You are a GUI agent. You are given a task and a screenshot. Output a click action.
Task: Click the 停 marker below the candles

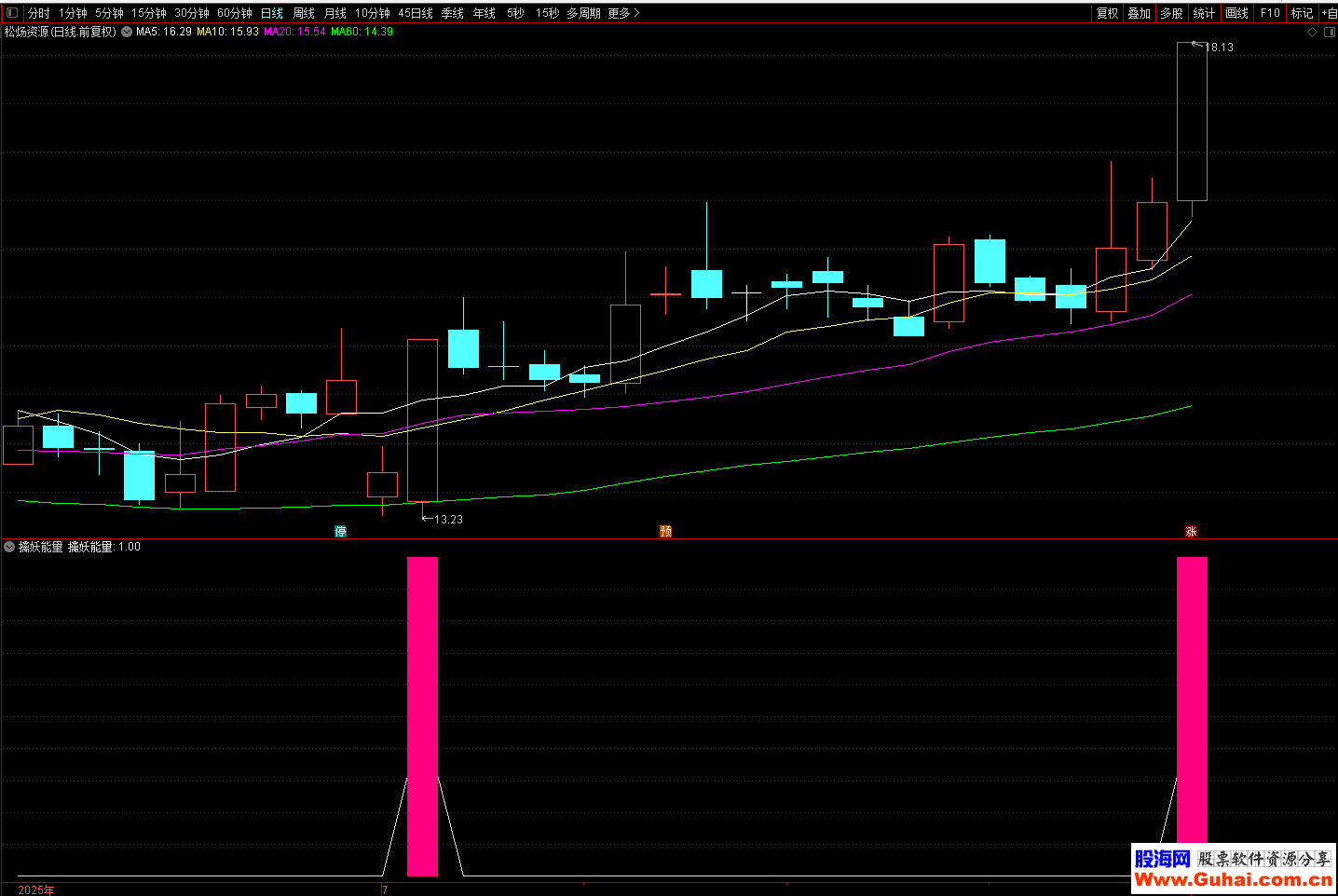(x=341, y=531)
